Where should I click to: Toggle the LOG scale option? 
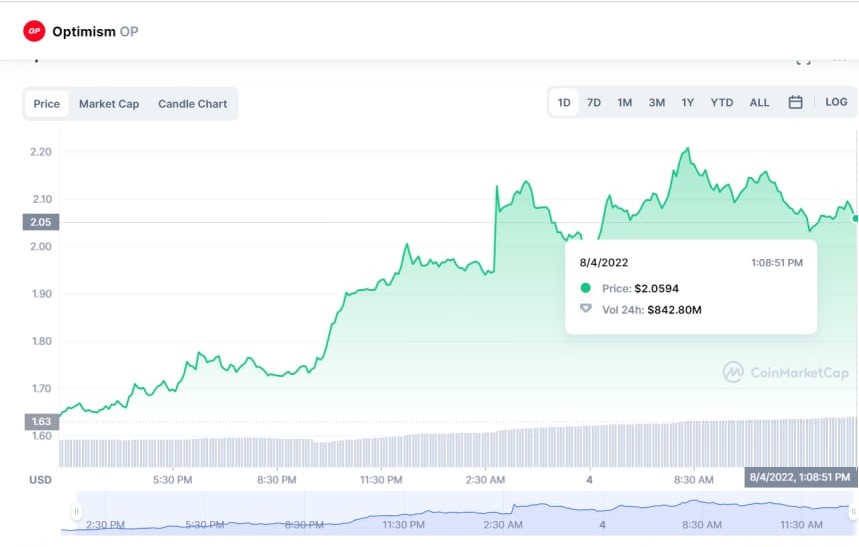(x=836, y=102)
